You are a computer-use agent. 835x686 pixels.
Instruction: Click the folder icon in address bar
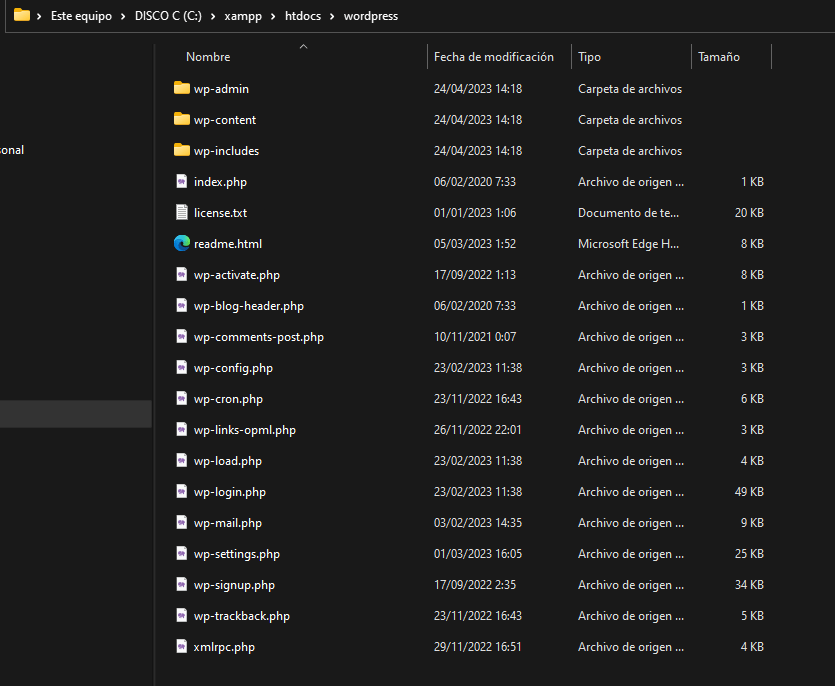pyautogui.click(x=21, y=16)
